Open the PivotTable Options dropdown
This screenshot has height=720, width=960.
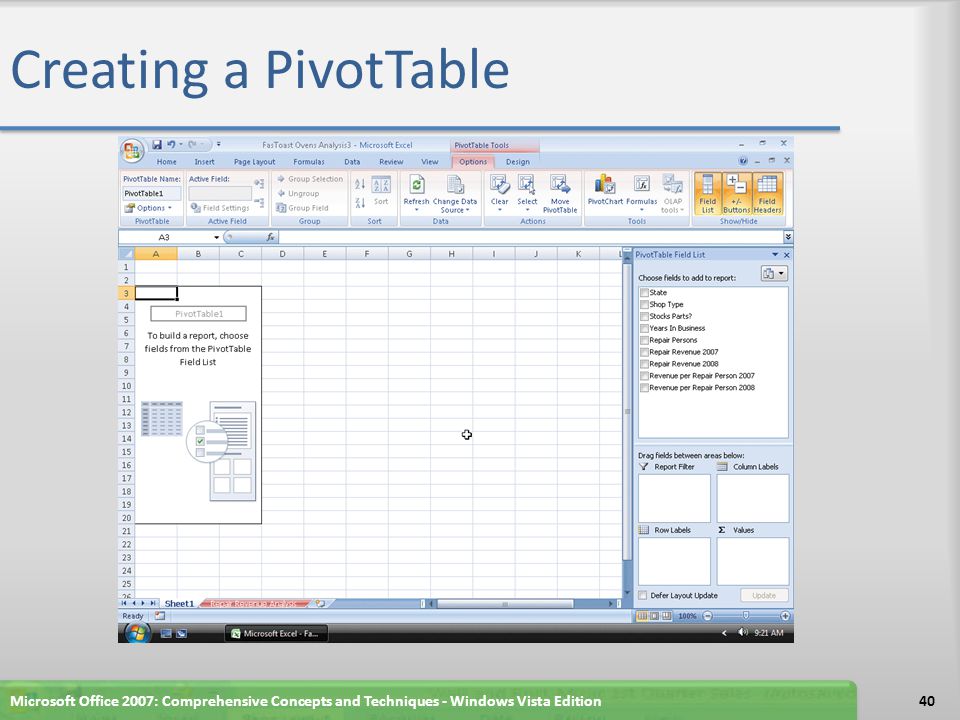pyautogui.click(x=149, y=208)
